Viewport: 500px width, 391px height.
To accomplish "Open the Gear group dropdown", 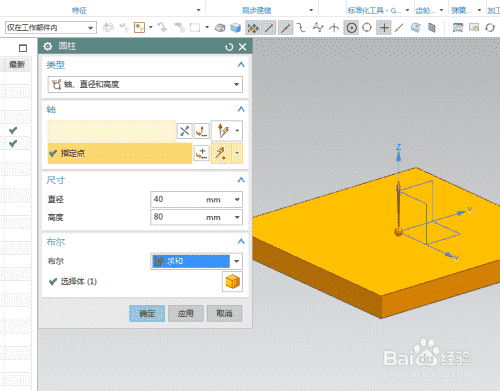I will pyautogui.click(x=441, y=10).
